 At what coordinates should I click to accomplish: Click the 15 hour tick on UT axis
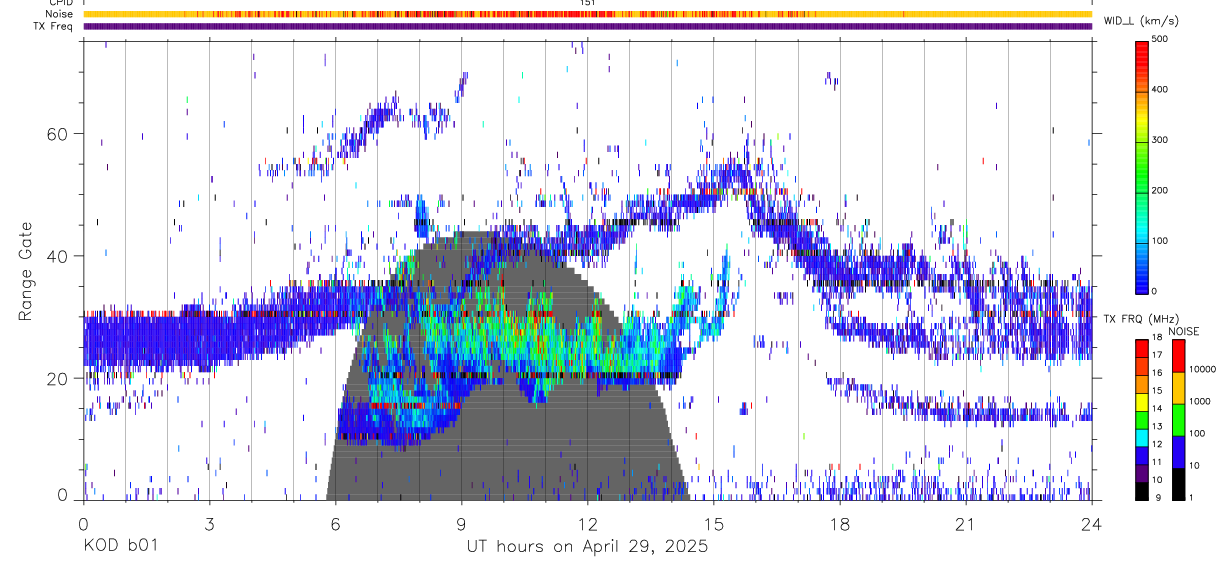[x=714, y=523]
